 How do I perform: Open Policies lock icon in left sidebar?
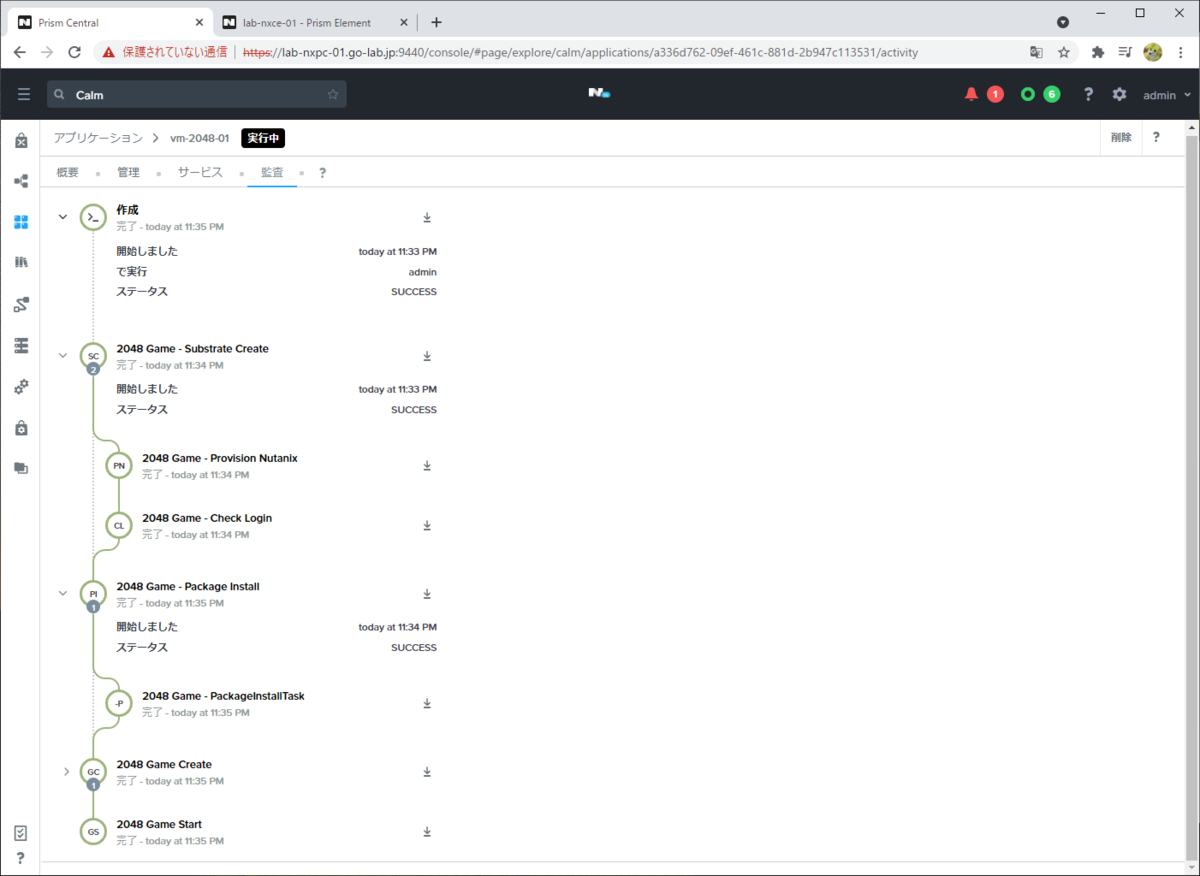(x=21, y=428)
